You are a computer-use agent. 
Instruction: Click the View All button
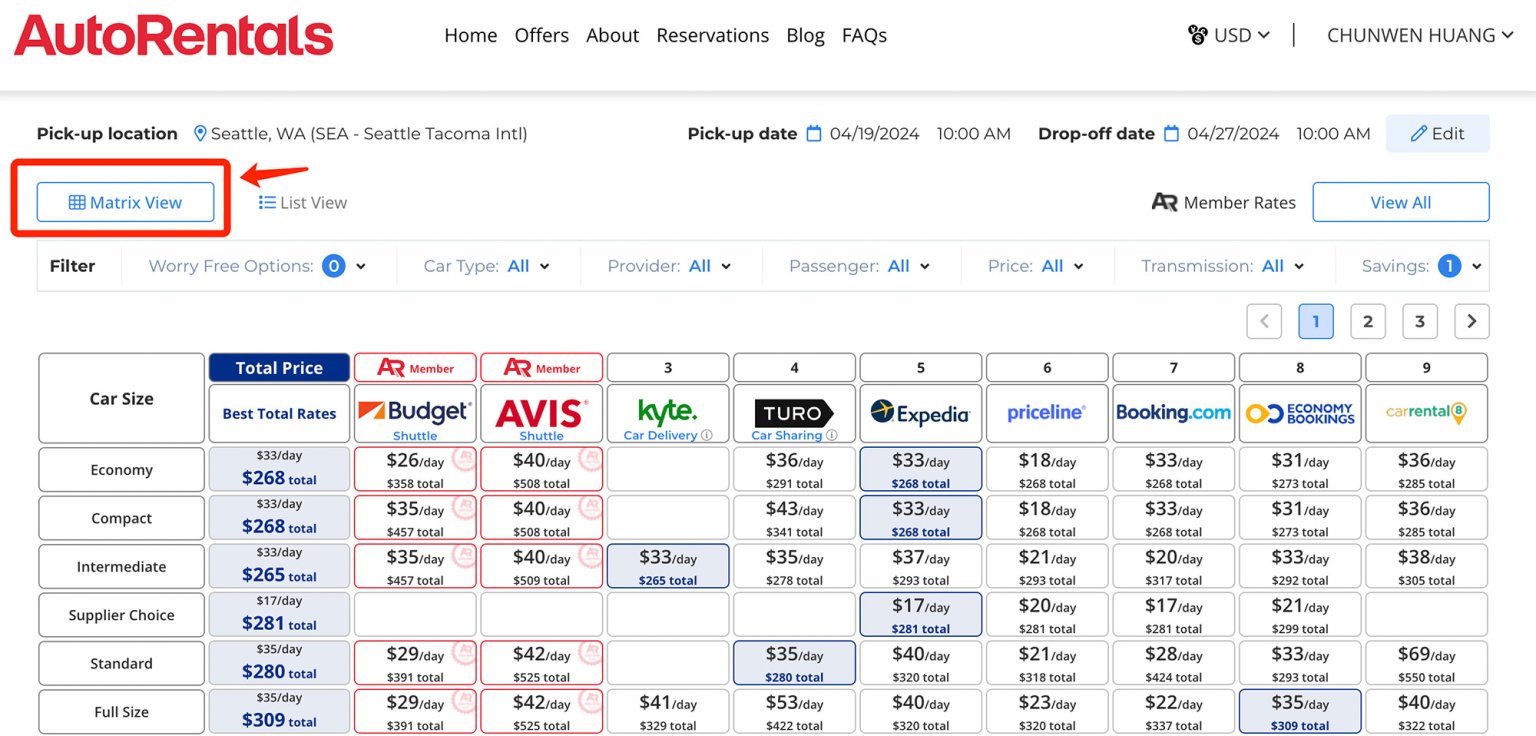click(x=1400, y=202)
